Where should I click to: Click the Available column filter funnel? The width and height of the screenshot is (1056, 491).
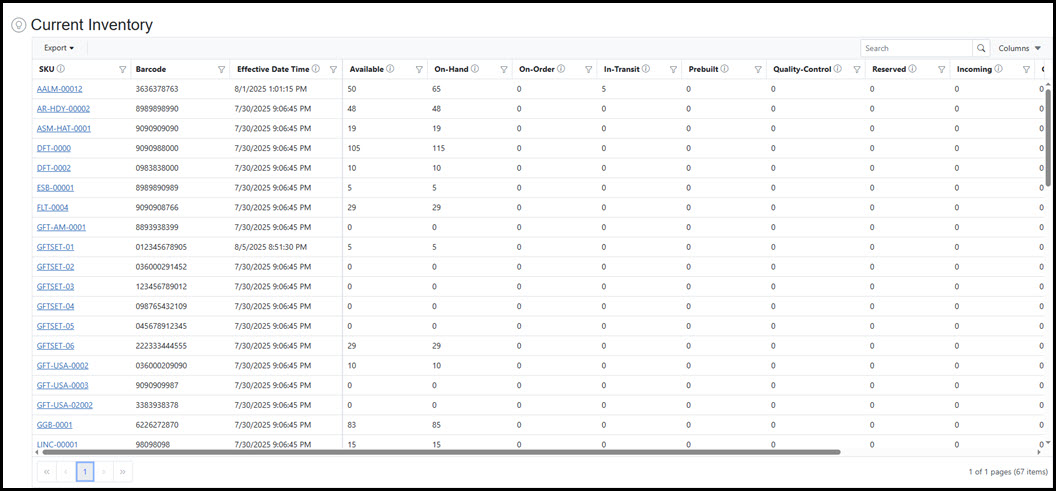[417, 70]
